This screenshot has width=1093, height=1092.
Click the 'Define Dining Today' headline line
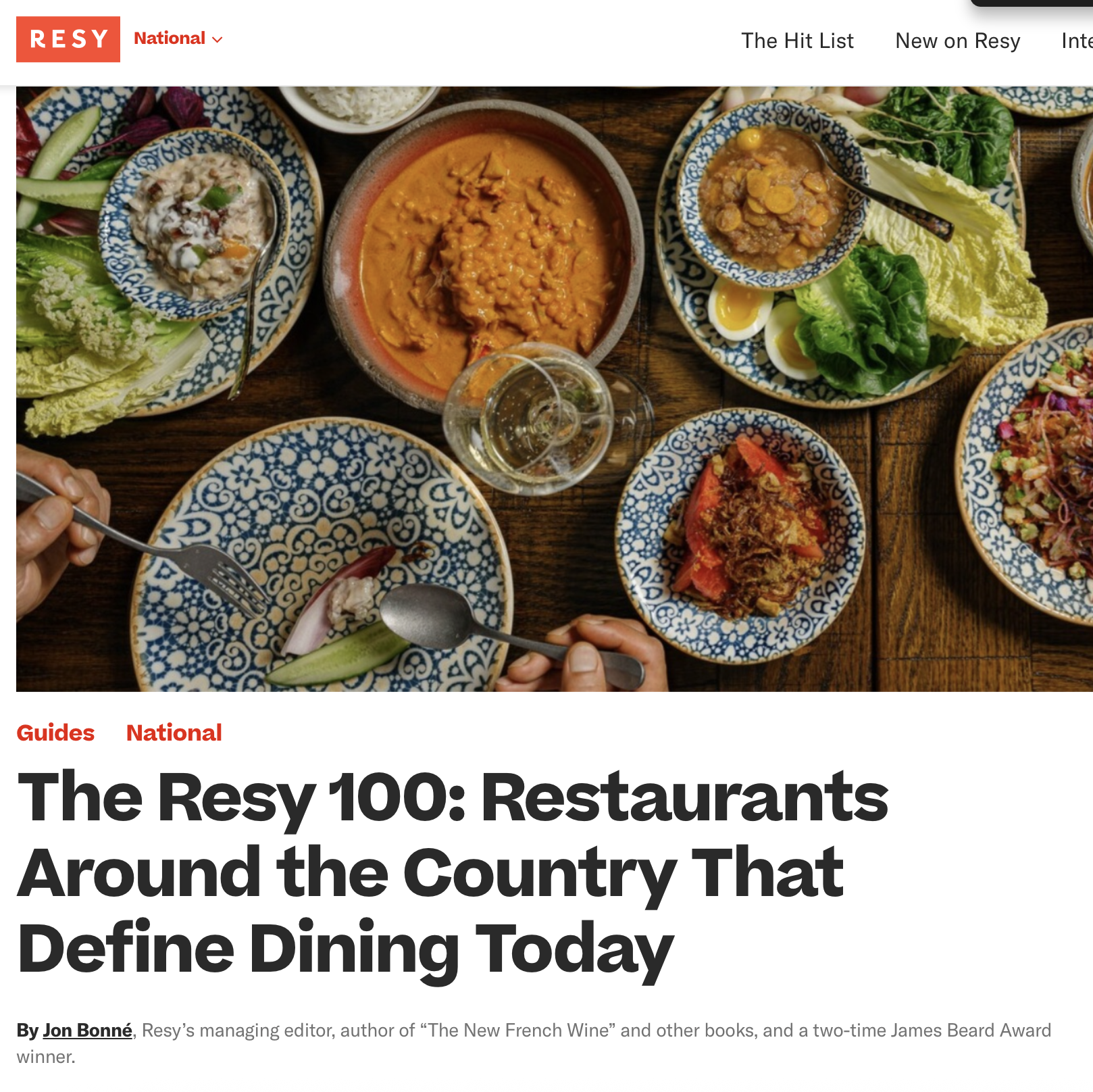345,949
